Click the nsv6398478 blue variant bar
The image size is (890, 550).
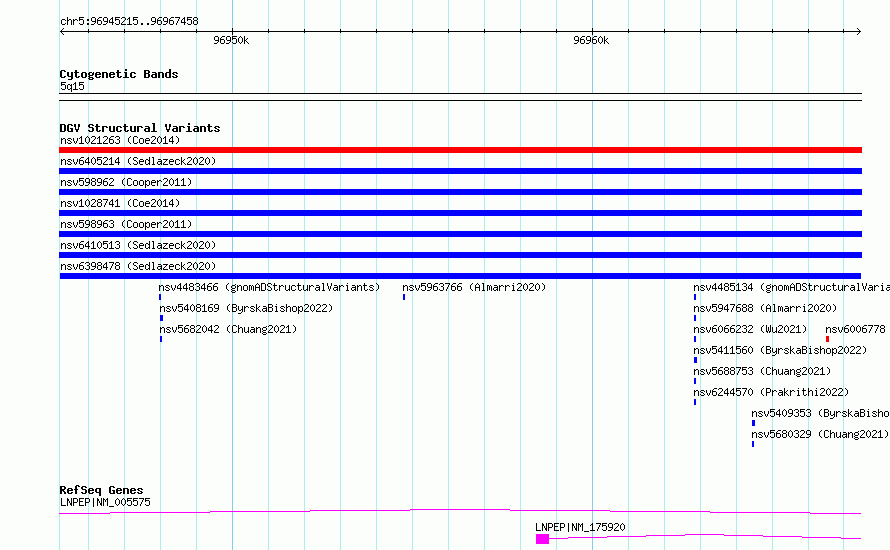[x=460, y=276]
